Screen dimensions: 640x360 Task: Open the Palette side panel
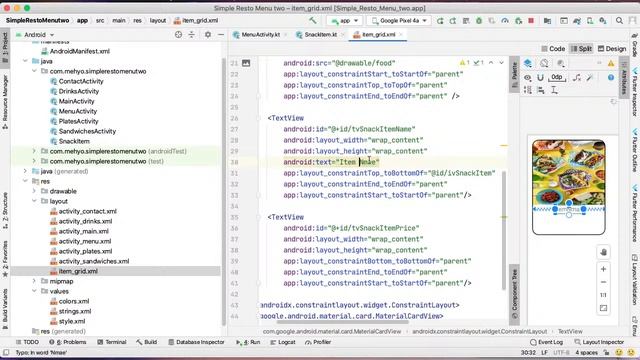click(514, 73)
